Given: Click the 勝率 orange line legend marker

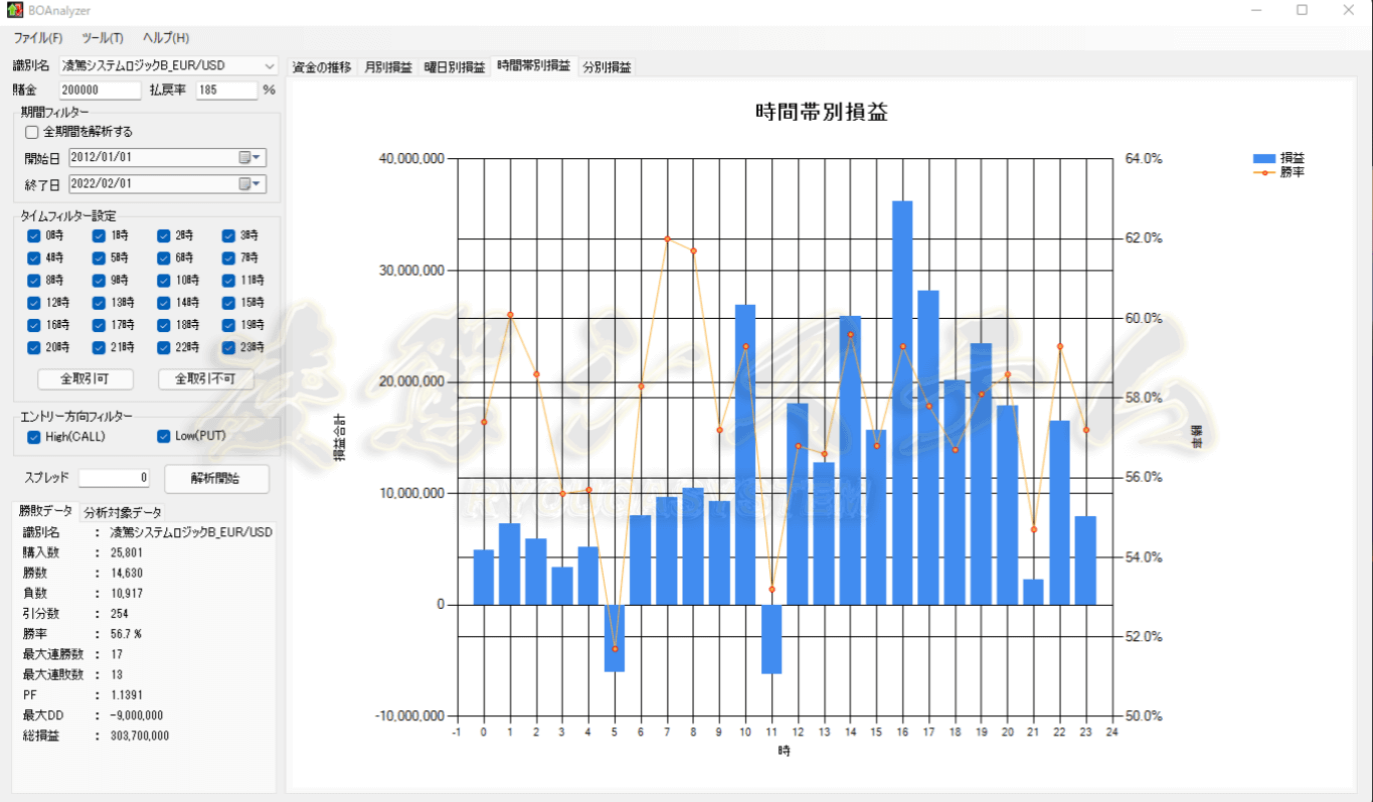Looking at the screenshot, I should [1264, 172].
